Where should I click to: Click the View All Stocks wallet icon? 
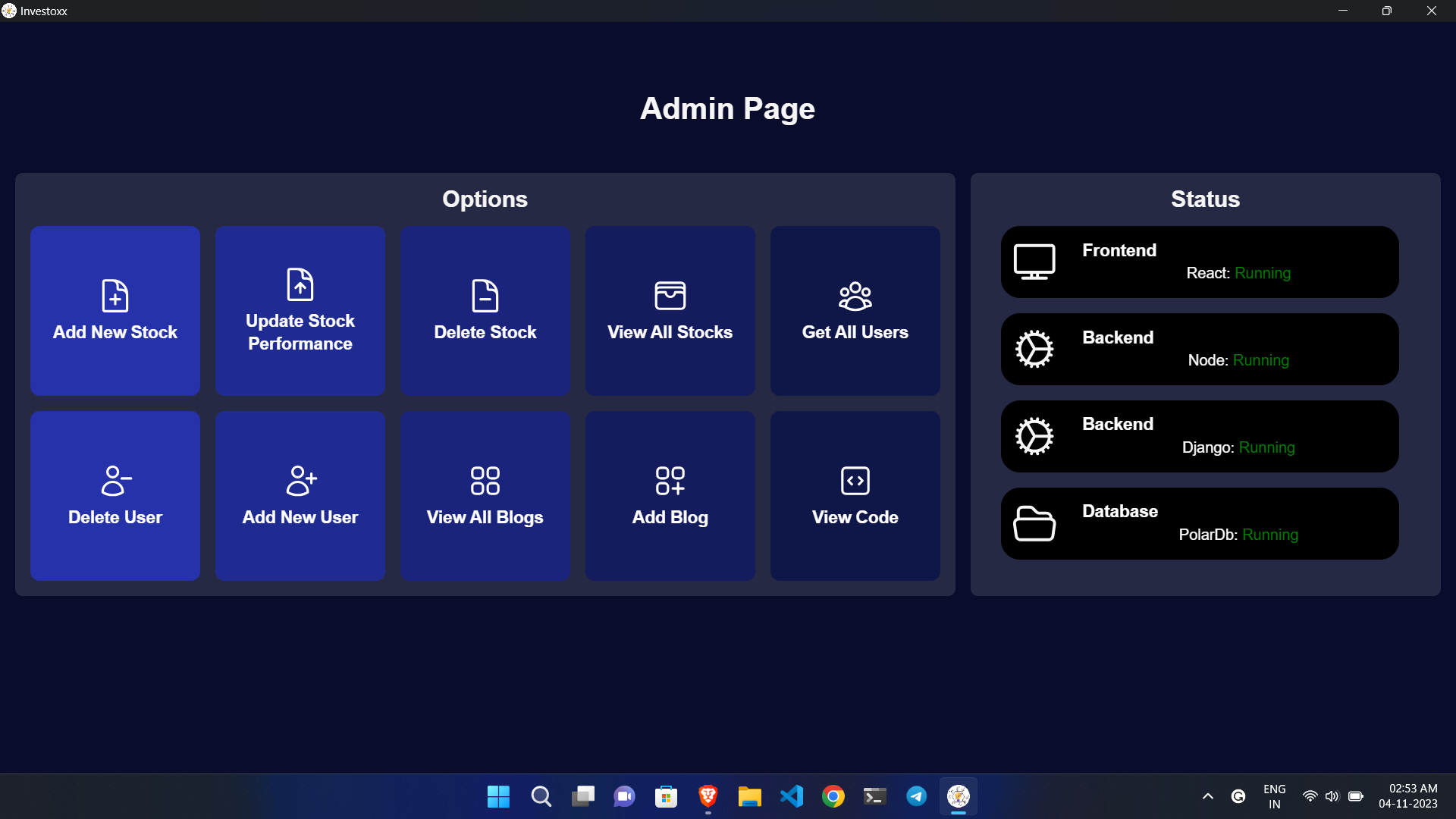[x=670, y=296]
